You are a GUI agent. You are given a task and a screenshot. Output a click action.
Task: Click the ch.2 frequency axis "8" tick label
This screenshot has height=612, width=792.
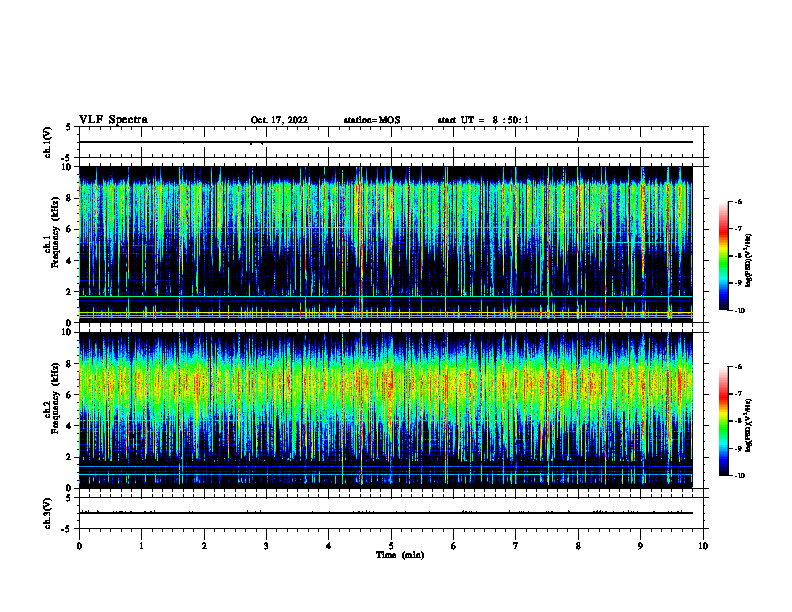coord(70,364)
